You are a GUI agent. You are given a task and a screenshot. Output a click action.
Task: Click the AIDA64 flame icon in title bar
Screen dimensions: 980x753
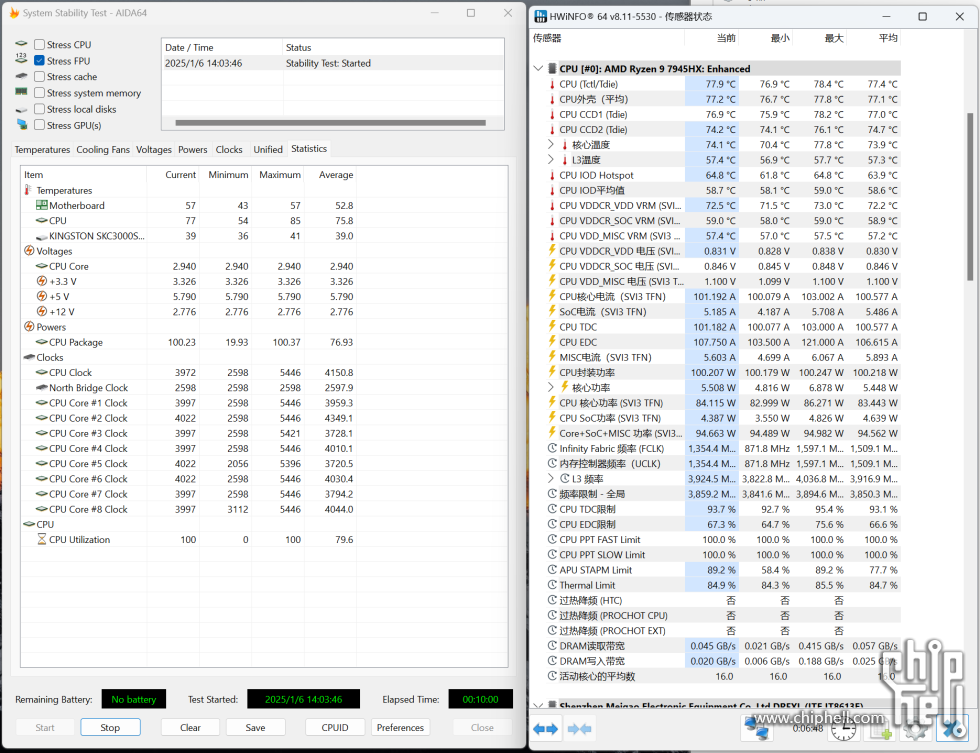click(14, 12)
